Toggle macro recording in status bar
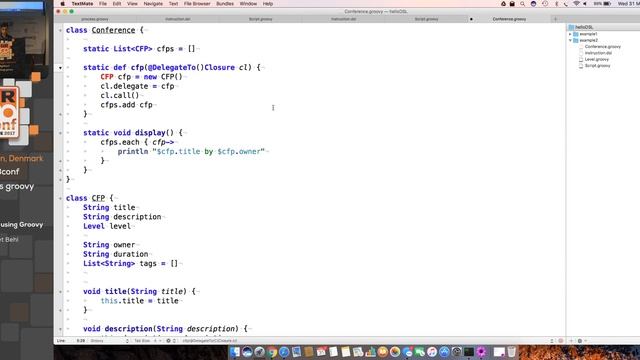Viewport: 640px width, 360px height. pos(561,341)
